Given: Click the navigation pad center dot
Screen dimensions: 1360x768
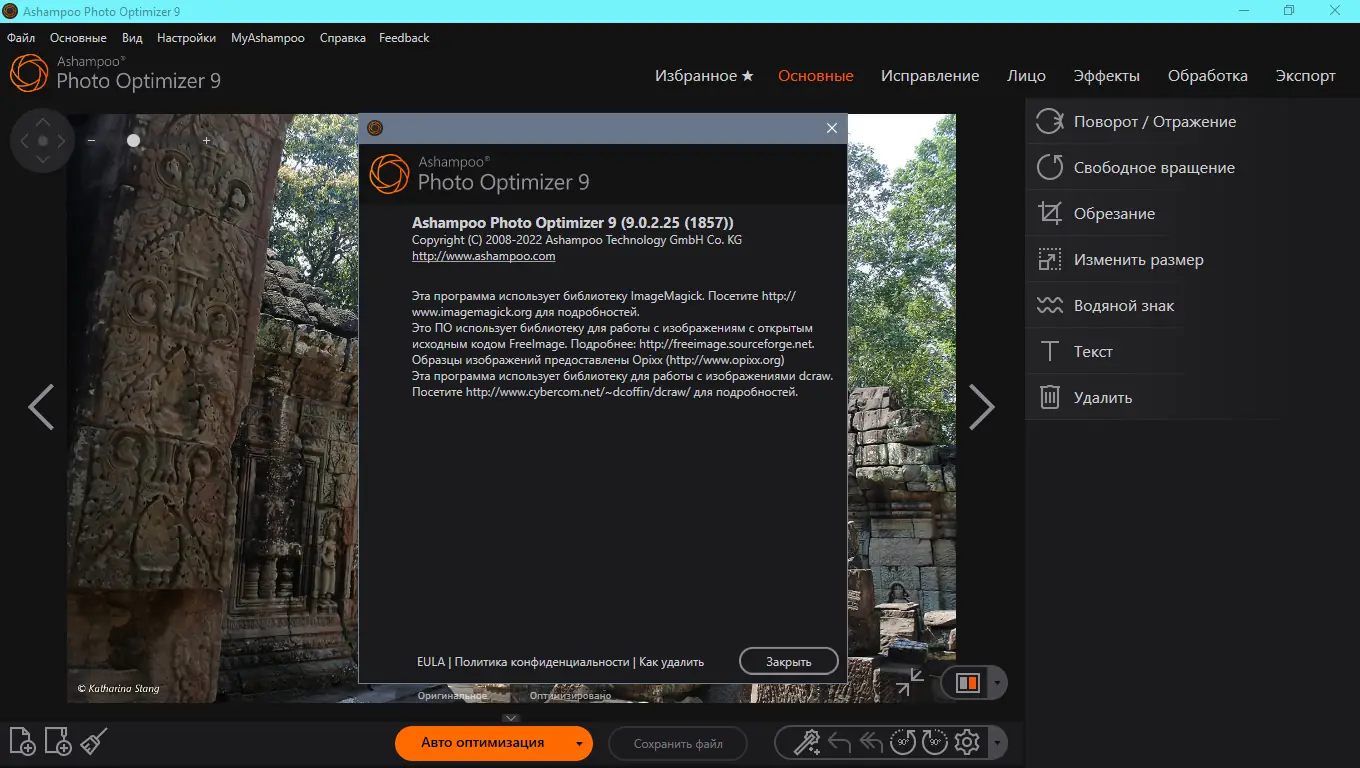Looking at the screenshot, I should point(42,141).
